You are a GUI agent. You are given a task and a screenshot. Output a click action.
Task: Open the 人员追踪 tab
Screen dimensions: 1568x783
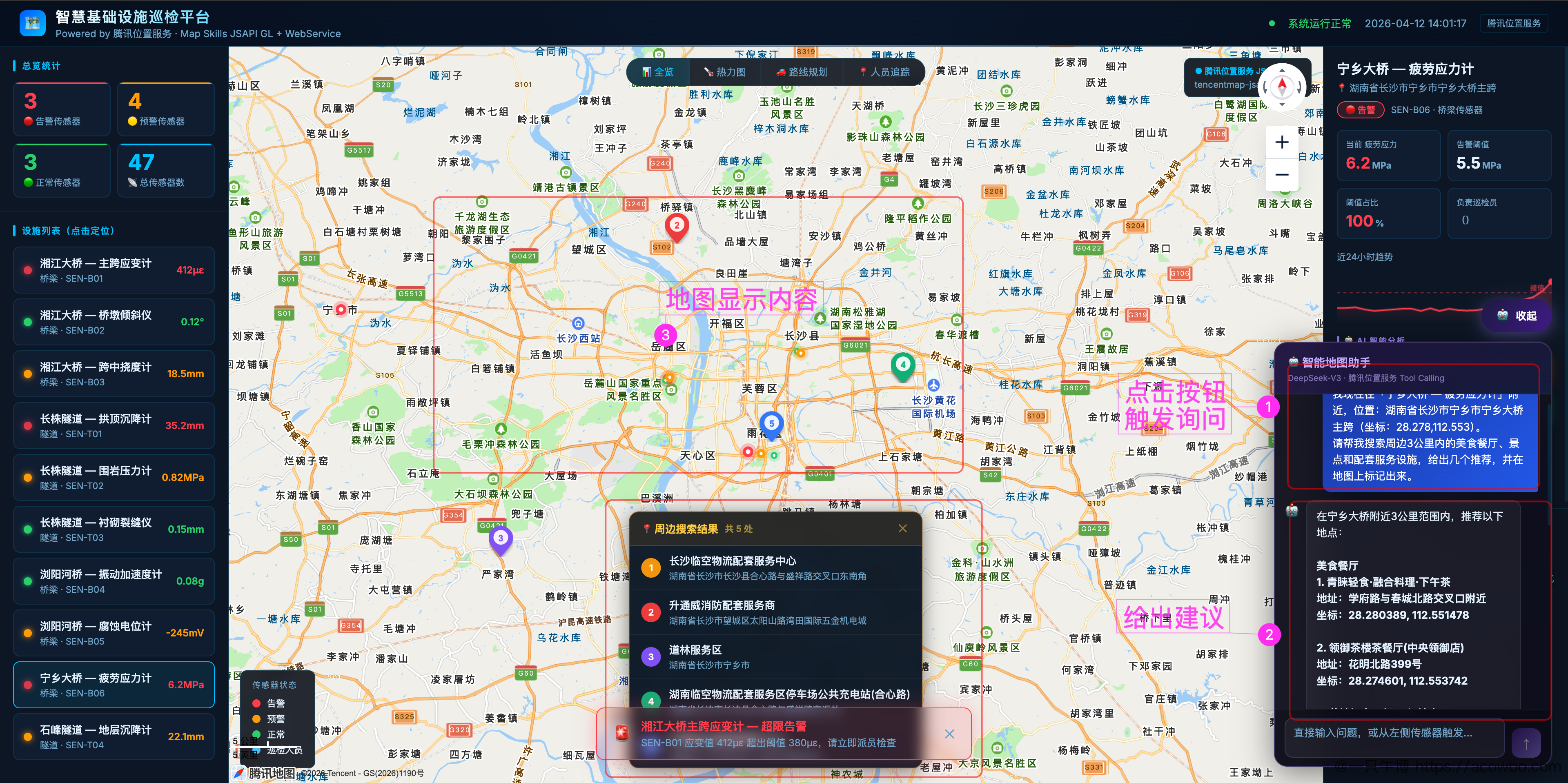click(884, 72)
